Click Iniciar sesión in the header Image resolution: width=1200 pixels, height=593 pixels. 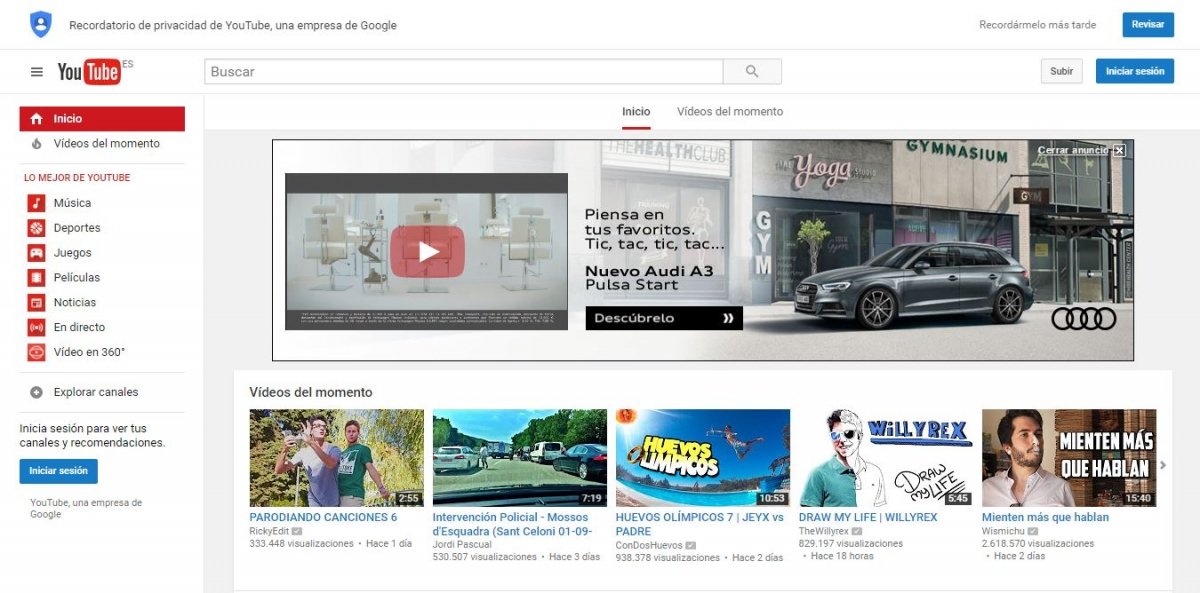point(1135,71)
